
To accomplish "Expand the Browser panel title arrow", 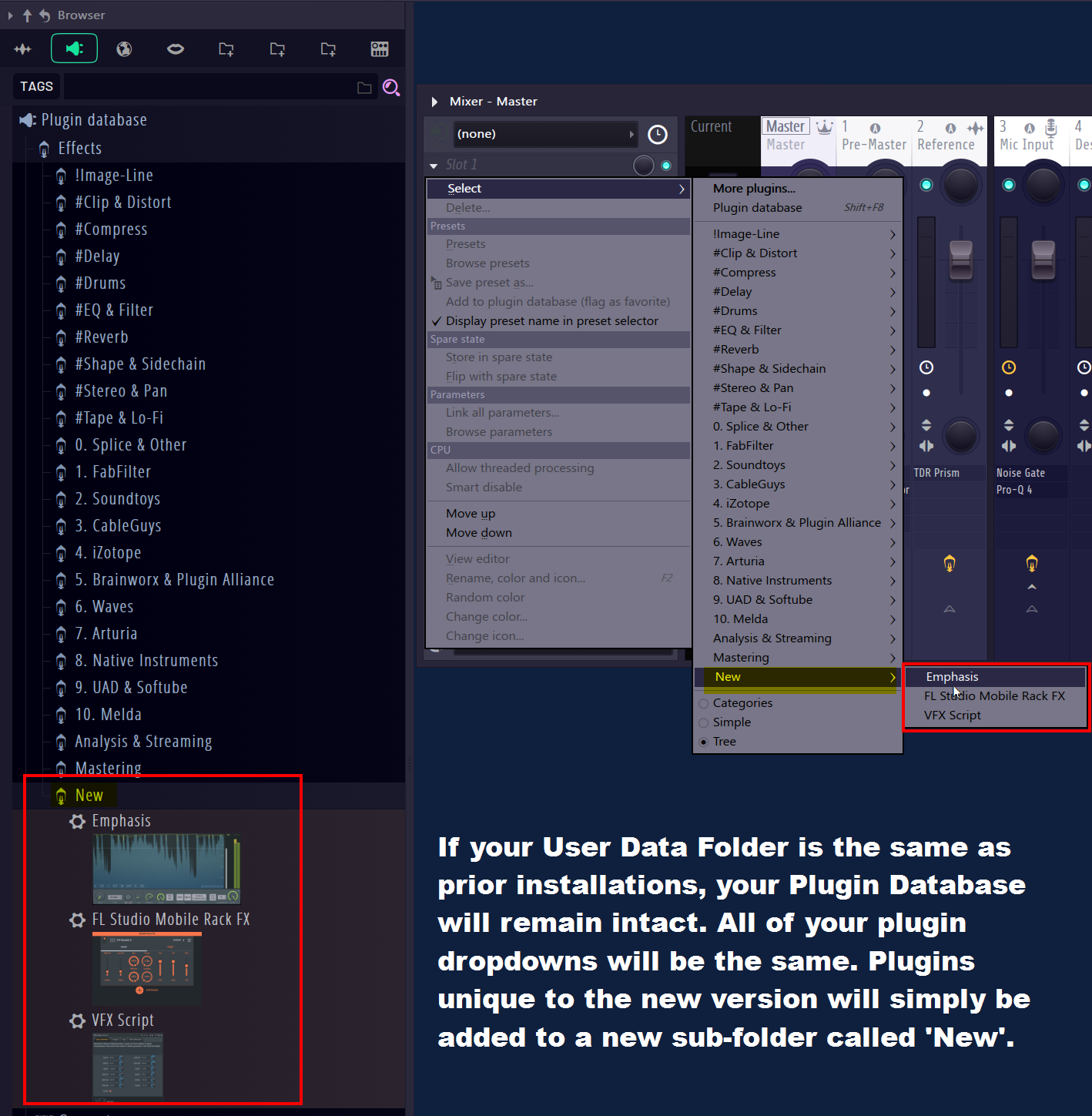I will (10, 15).
